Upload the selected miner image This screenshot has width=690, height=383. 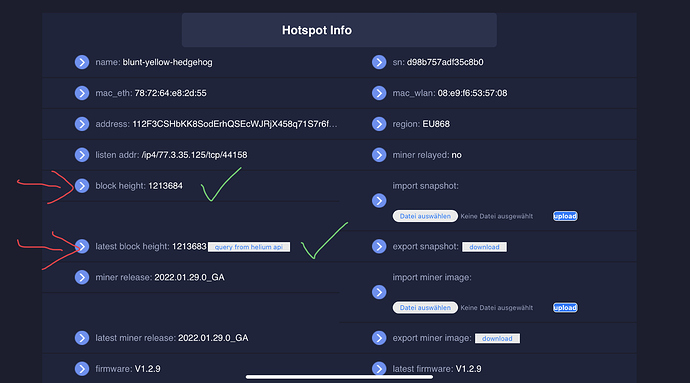click(x=565, y=308)
